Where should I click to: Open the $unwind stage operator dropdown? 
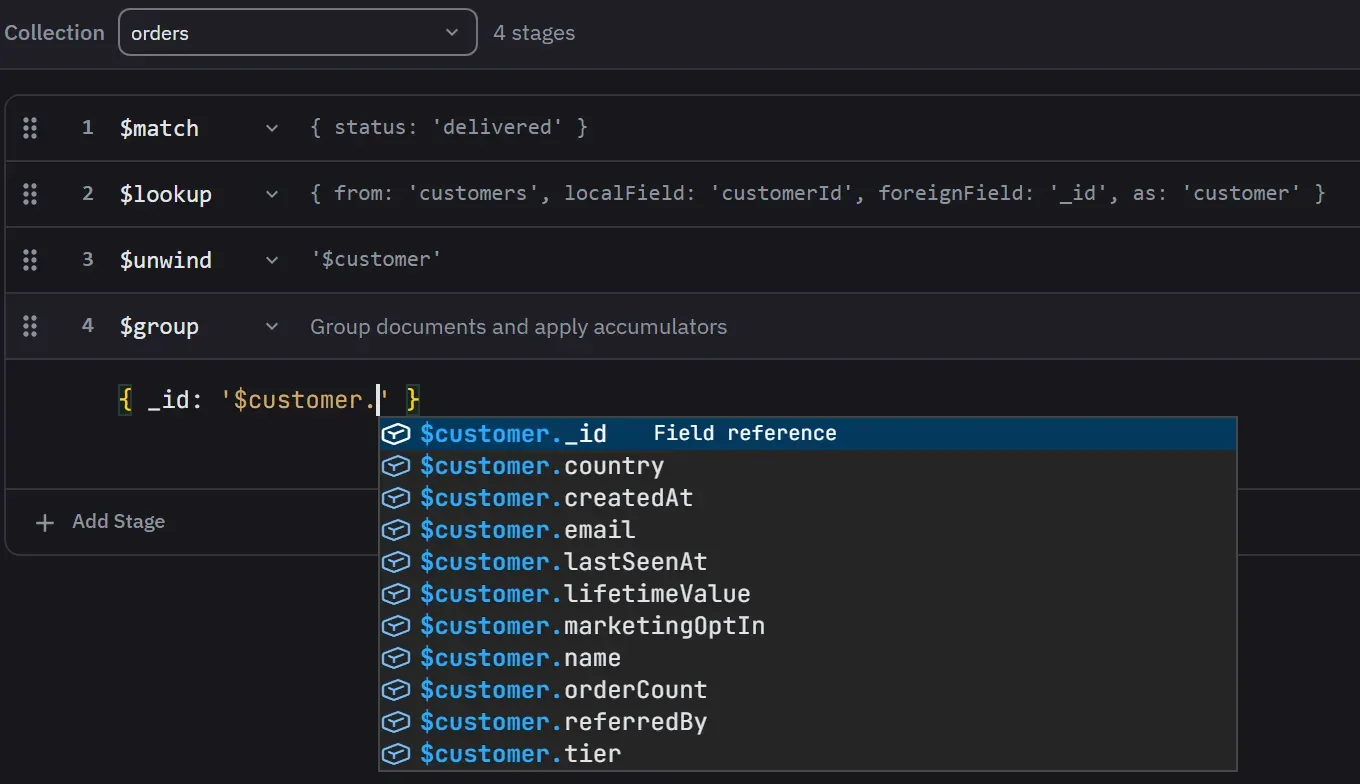click(272, 260)
